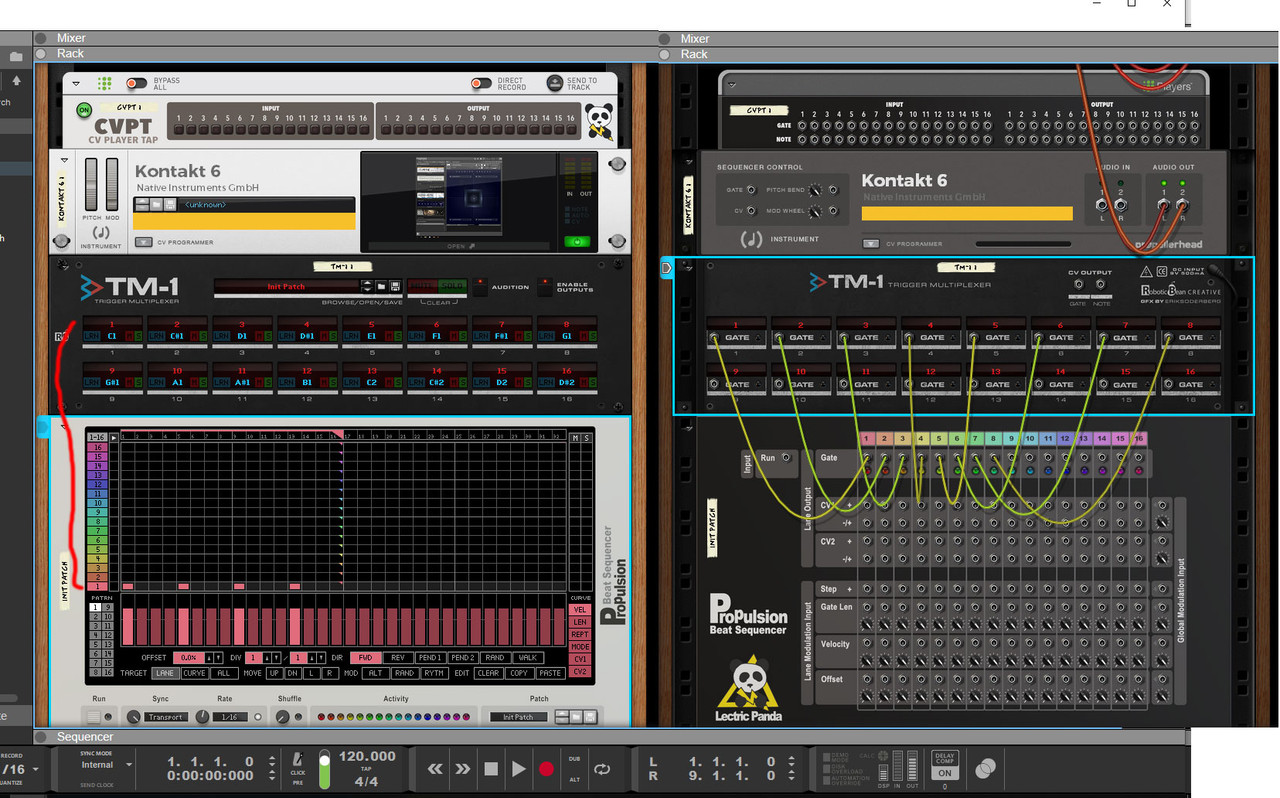Click the Kontakt 6 Pitch wheel
Screen dimensions: 1280x798
point(92,184)
